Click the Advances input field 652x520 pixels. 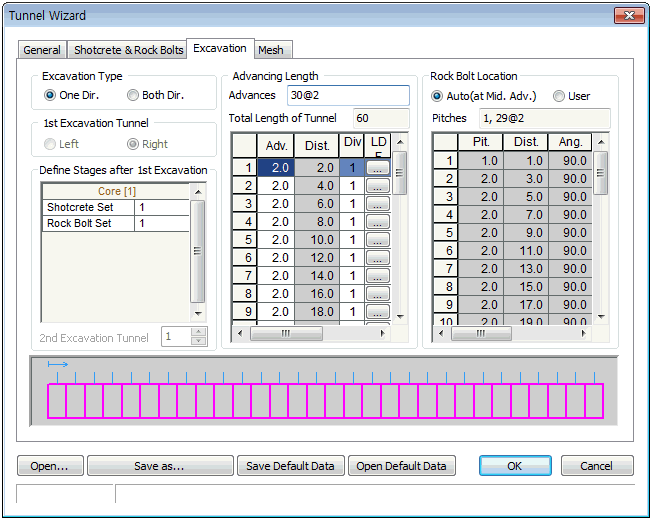point(347,95)
